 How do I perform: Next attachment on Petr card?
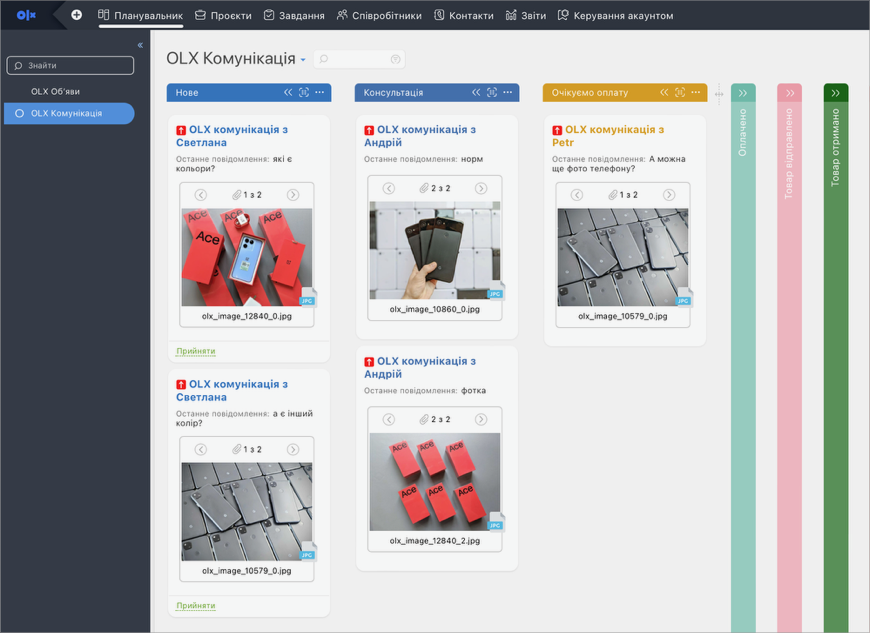(x=669, y=195)
